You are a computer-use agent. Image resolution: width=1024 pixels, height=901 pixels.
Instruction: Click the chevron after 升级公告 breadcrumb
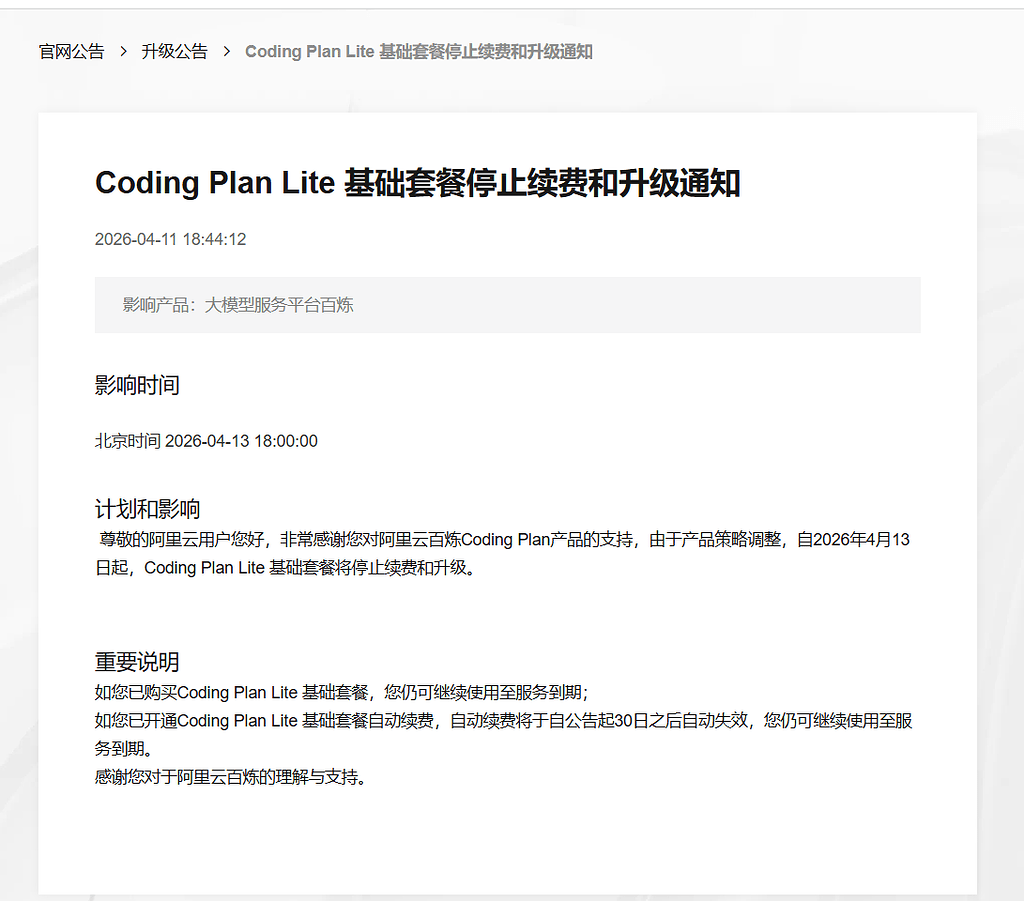coord(227,52)
